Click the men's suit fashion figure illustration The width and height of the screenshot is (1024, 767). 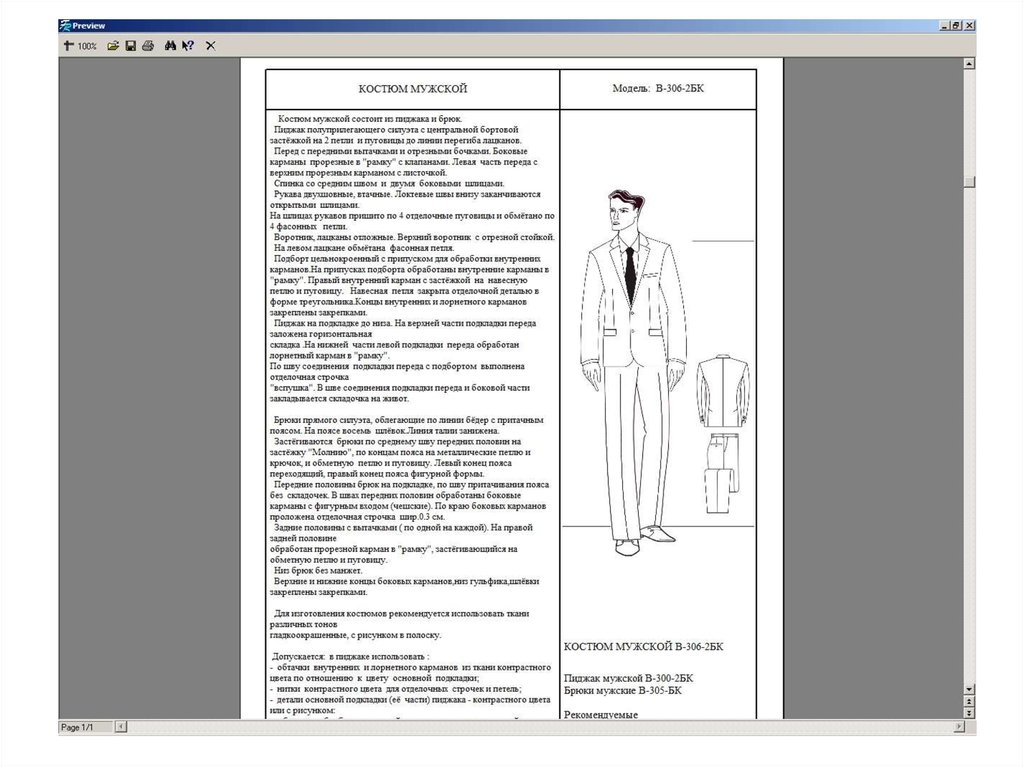pyautogui.click(x=631, y=372)
